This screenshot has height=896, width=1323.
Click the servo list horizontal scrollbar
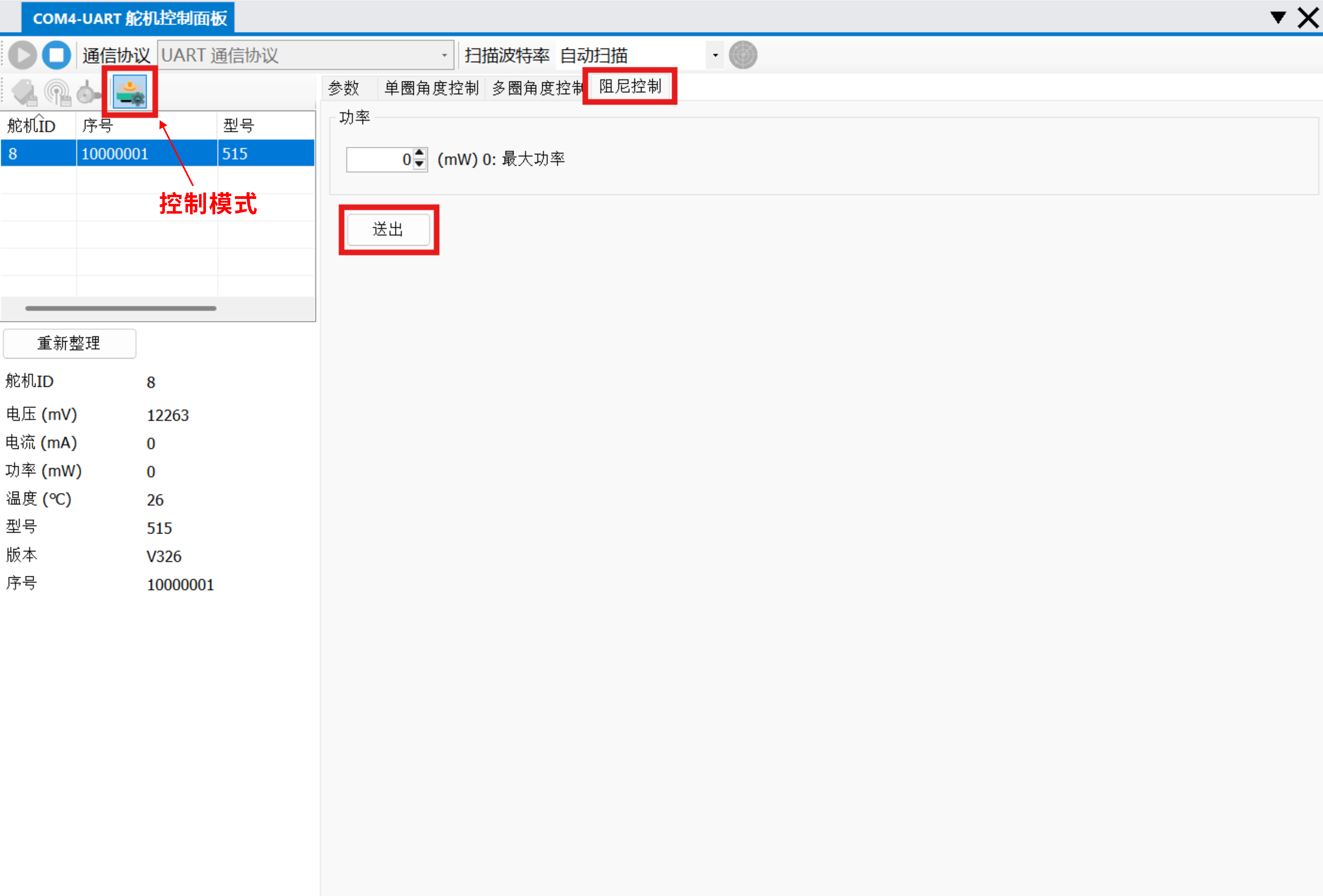coord(121,308)
